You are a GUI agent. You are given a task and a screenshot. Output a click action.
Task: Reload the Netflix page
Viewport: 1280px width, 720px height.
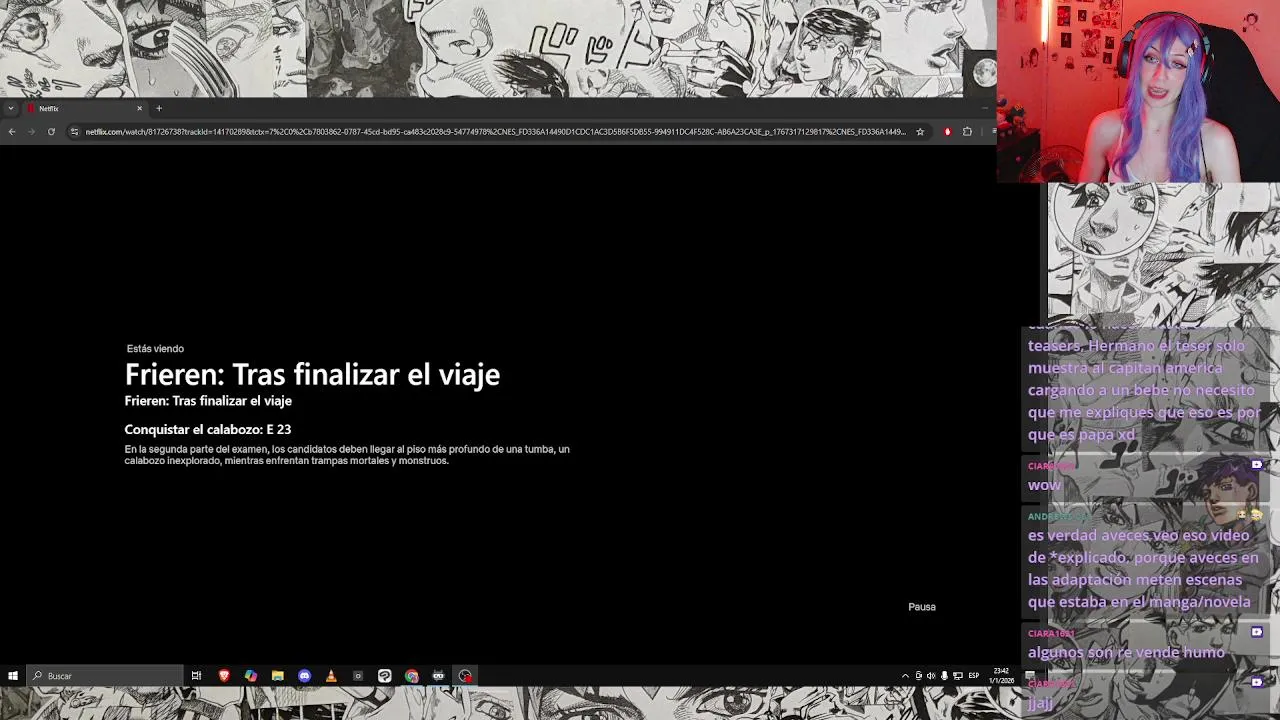[51, 131]
